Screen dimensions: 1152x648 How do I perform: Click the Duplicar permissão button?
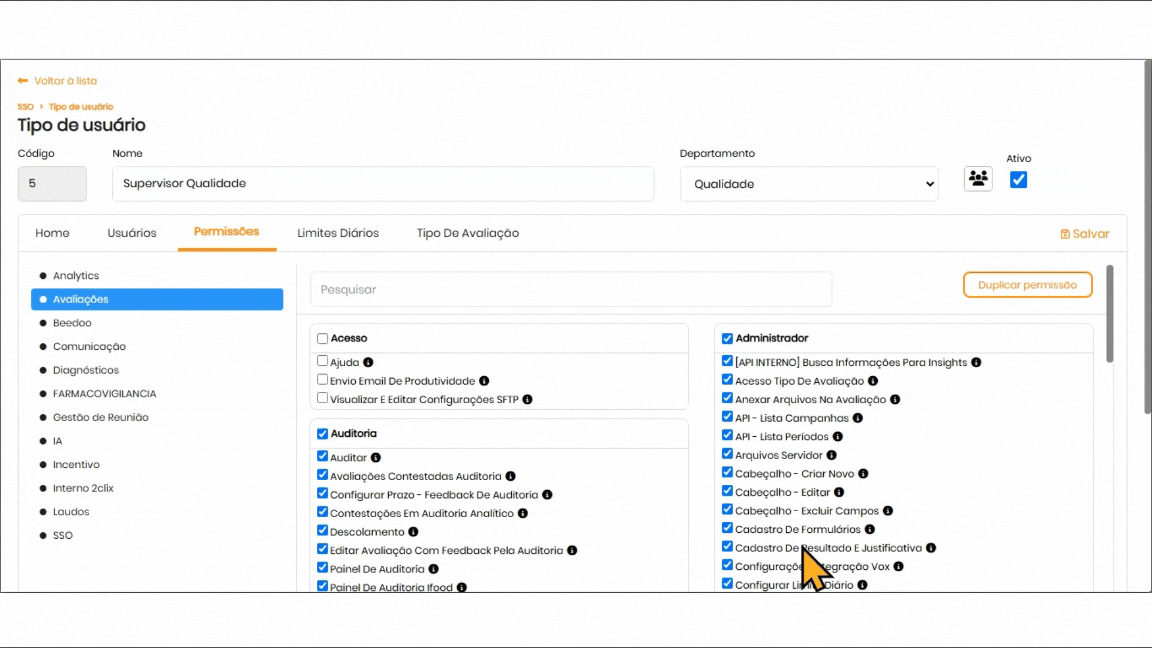[1027, 285]
